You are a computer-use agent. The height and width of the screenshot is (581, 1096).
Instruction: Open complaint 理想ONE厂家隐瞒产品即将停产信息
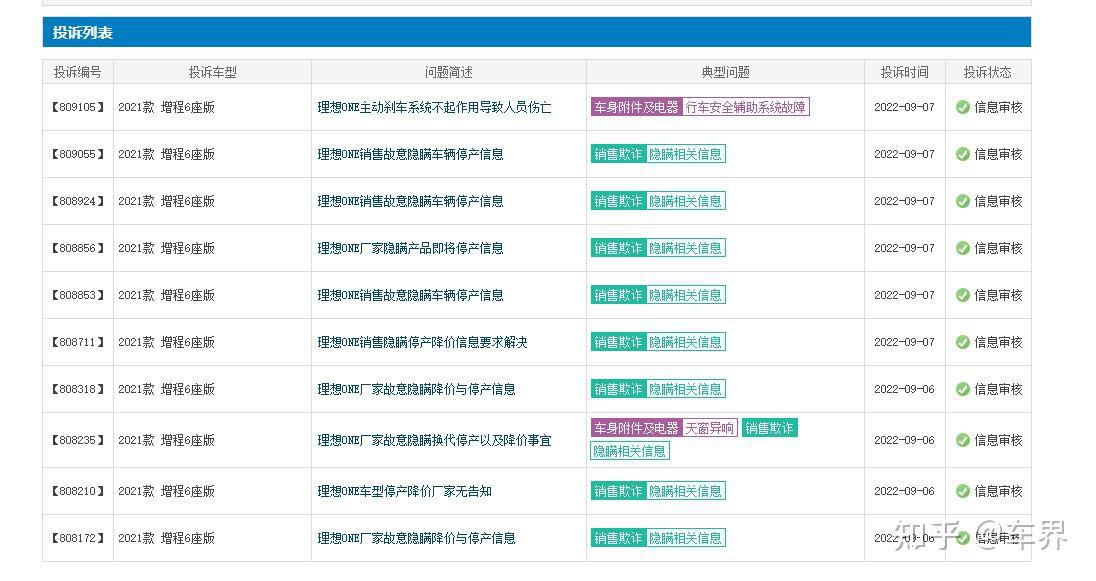tap(410, 248)
